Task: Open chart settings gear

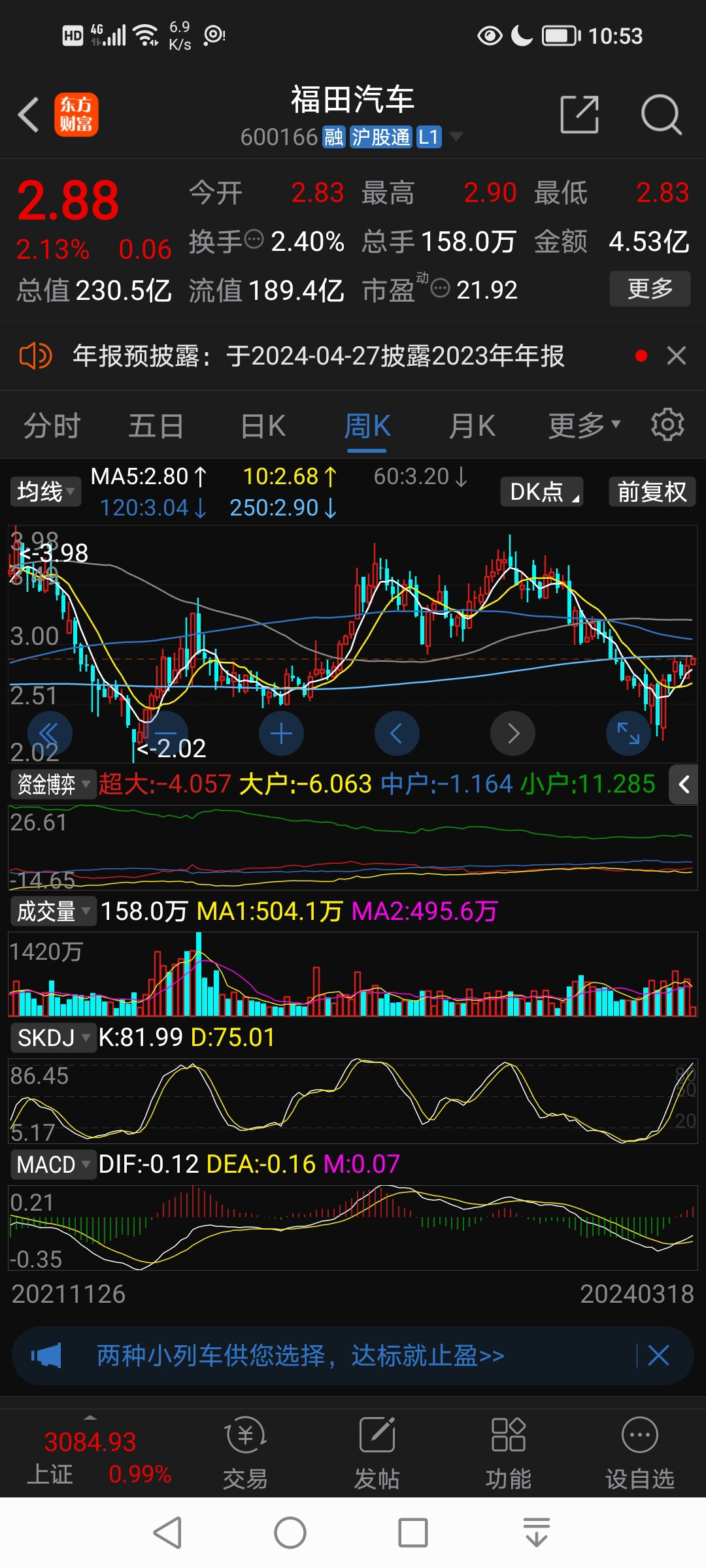Action: click(667, 425)
